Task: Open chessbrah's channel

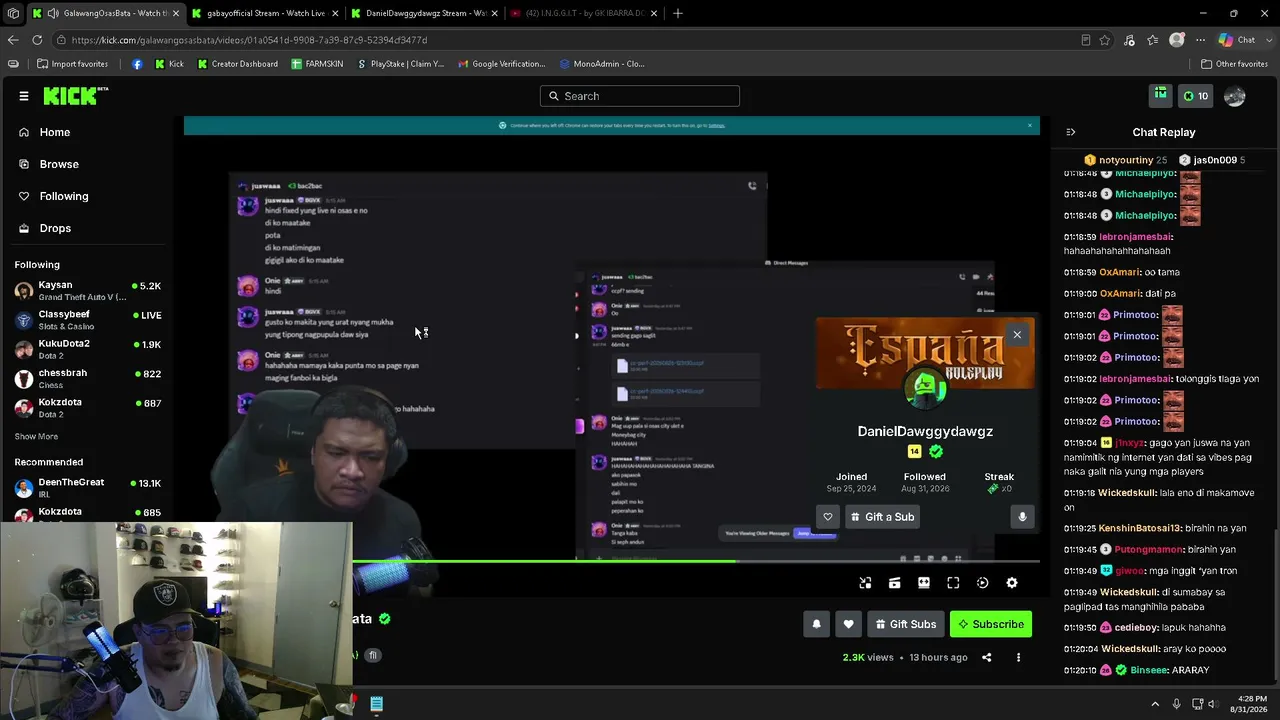Action: tap(88, 378)
